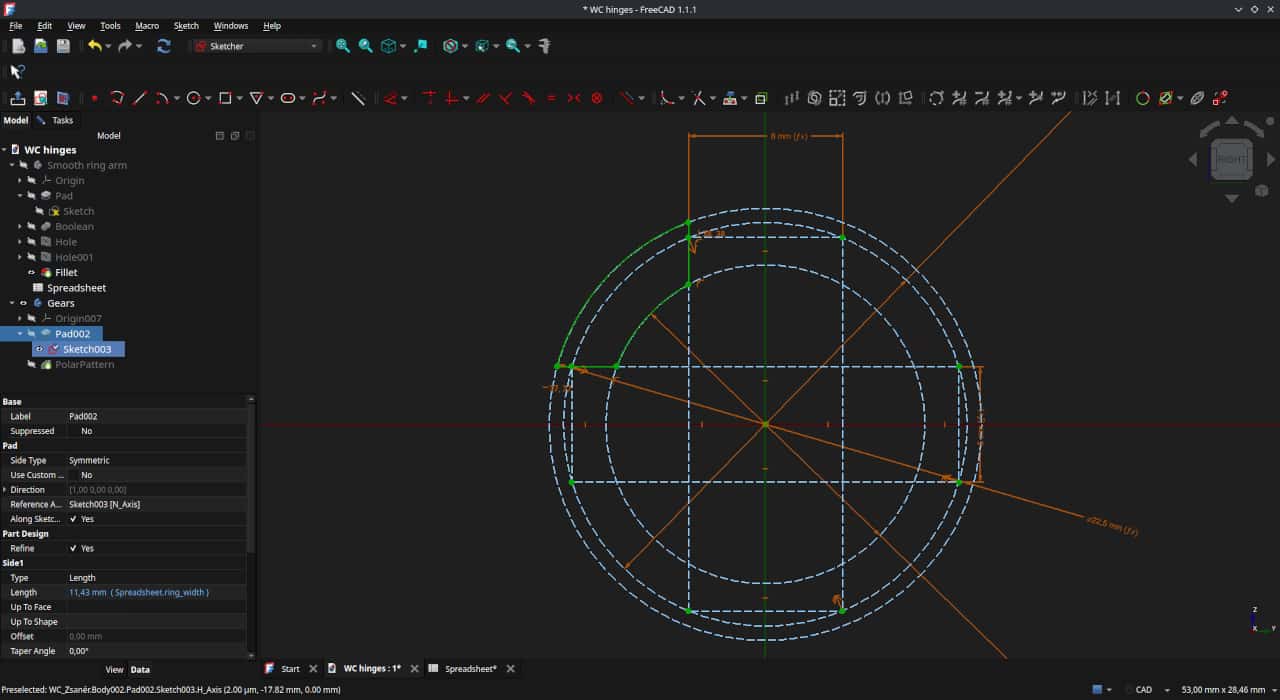Toggle visibility eye of Sketch003

40,349
